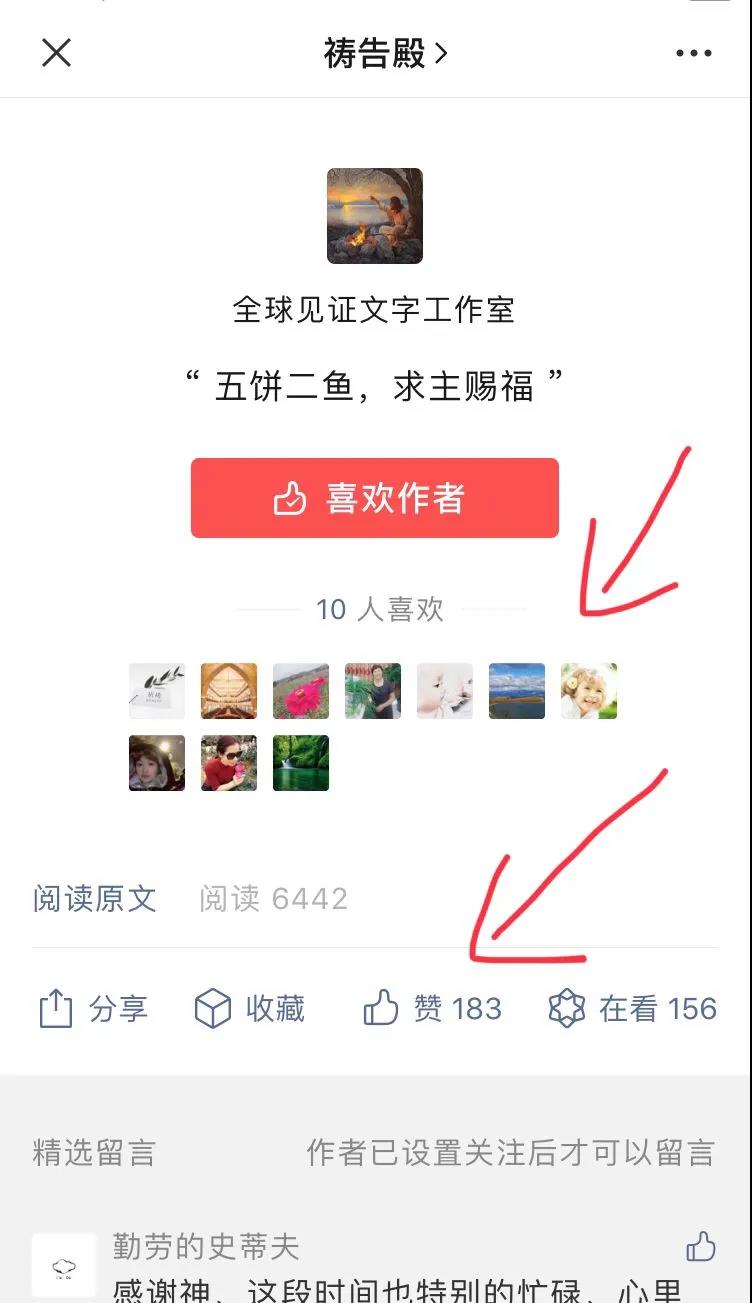Open the green waterfall supporter avatar
Screen dimensions: 752x1303
[301, 763]
